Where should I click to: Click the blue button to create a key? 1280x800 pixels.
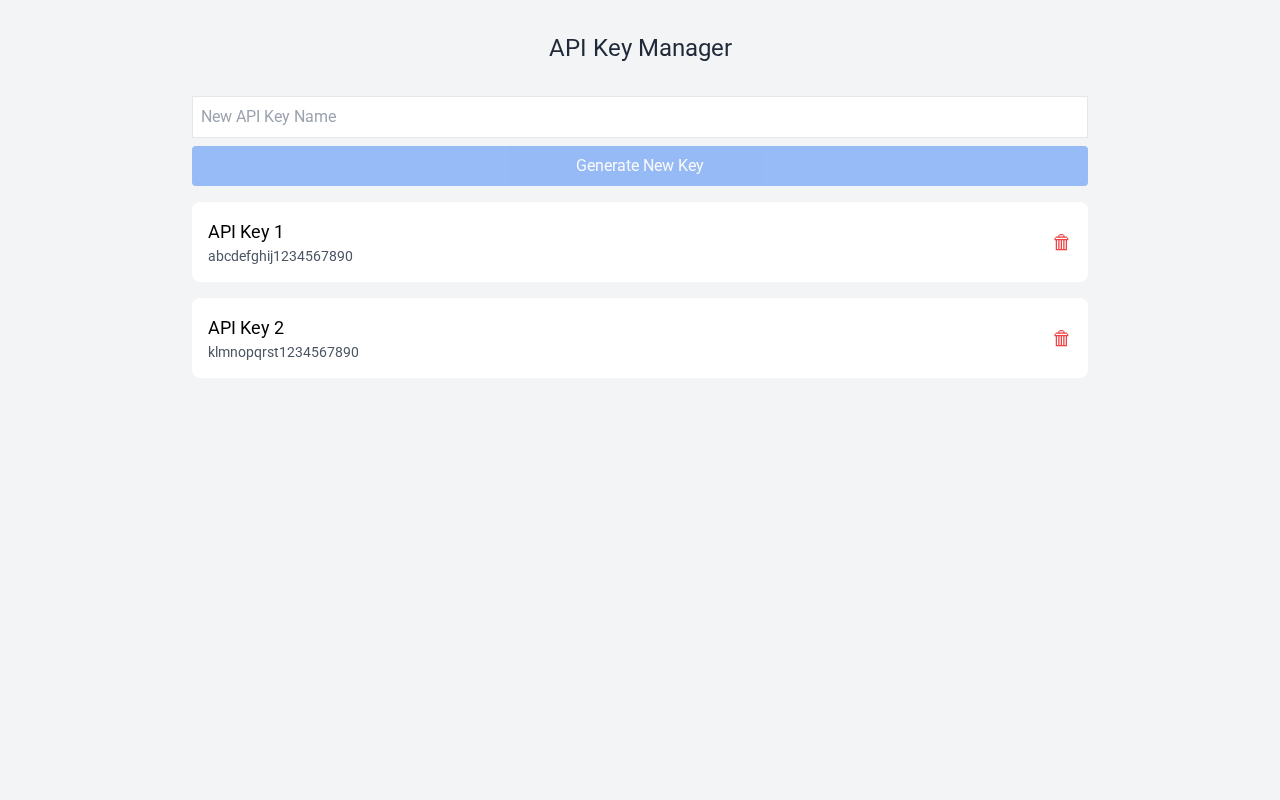click(640, 166)
